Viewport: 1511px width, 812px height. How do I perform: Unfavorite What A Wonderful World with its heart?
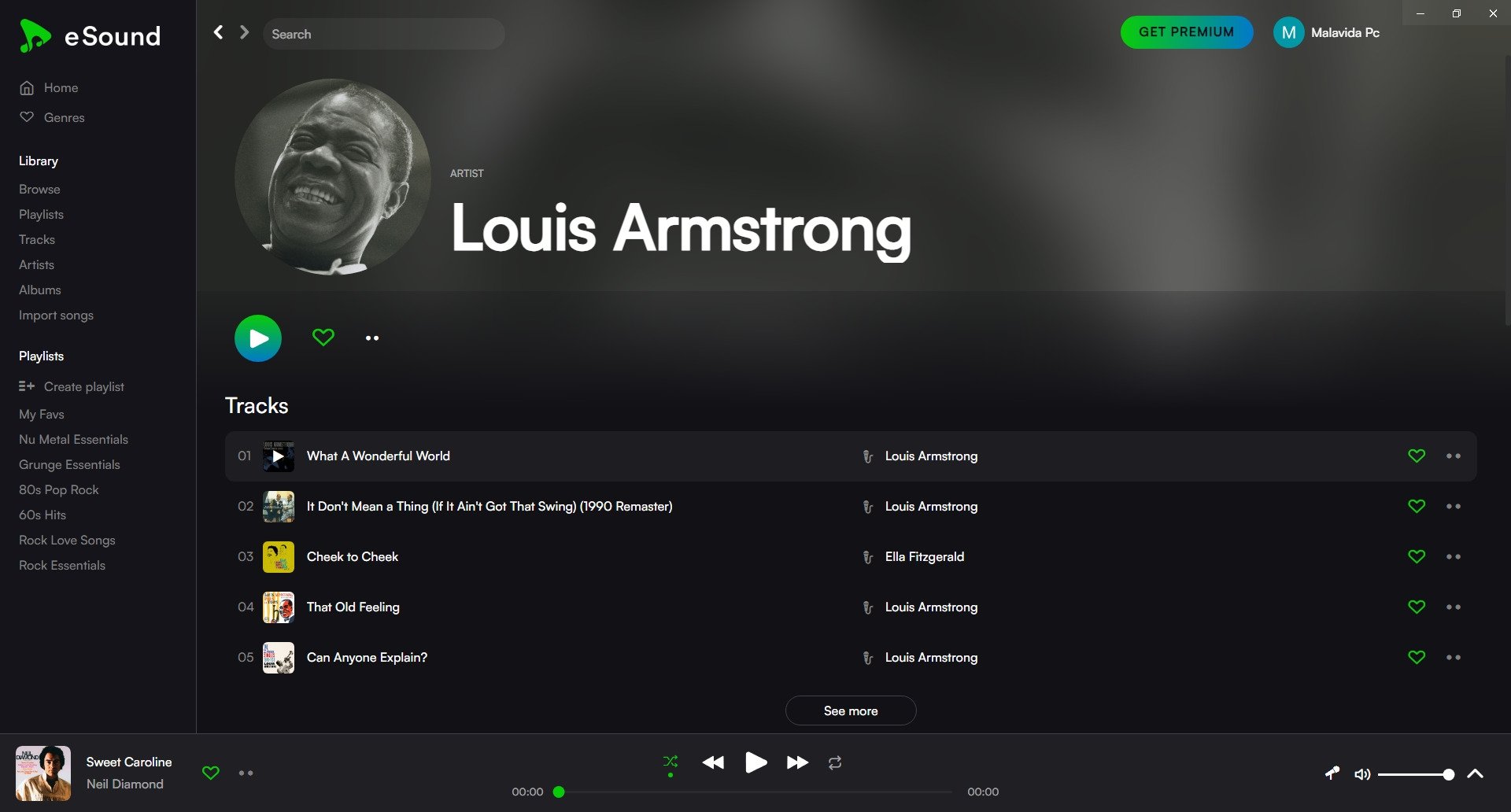1417,456
